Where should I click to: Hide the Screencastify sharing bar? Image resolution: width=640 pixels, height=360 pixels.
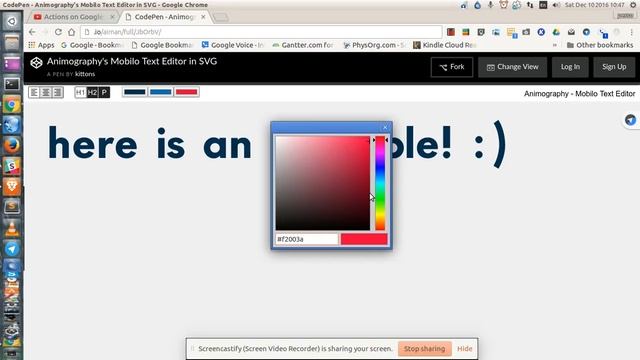(x=464, y=349)
